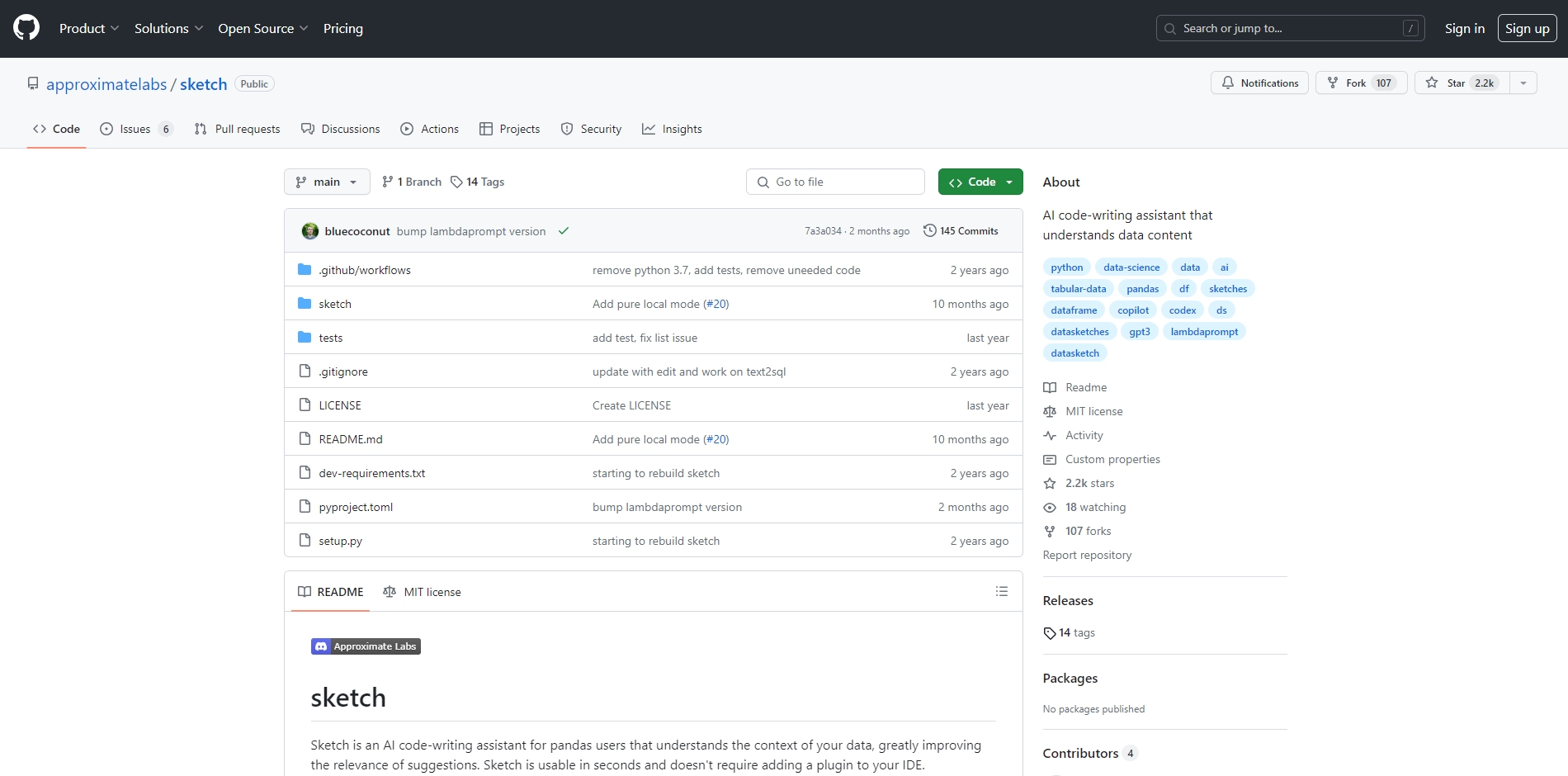Open the tests folder
The width and height of the screenshot is (1568, 776).
pyautogui.click(x=331, y=338)
